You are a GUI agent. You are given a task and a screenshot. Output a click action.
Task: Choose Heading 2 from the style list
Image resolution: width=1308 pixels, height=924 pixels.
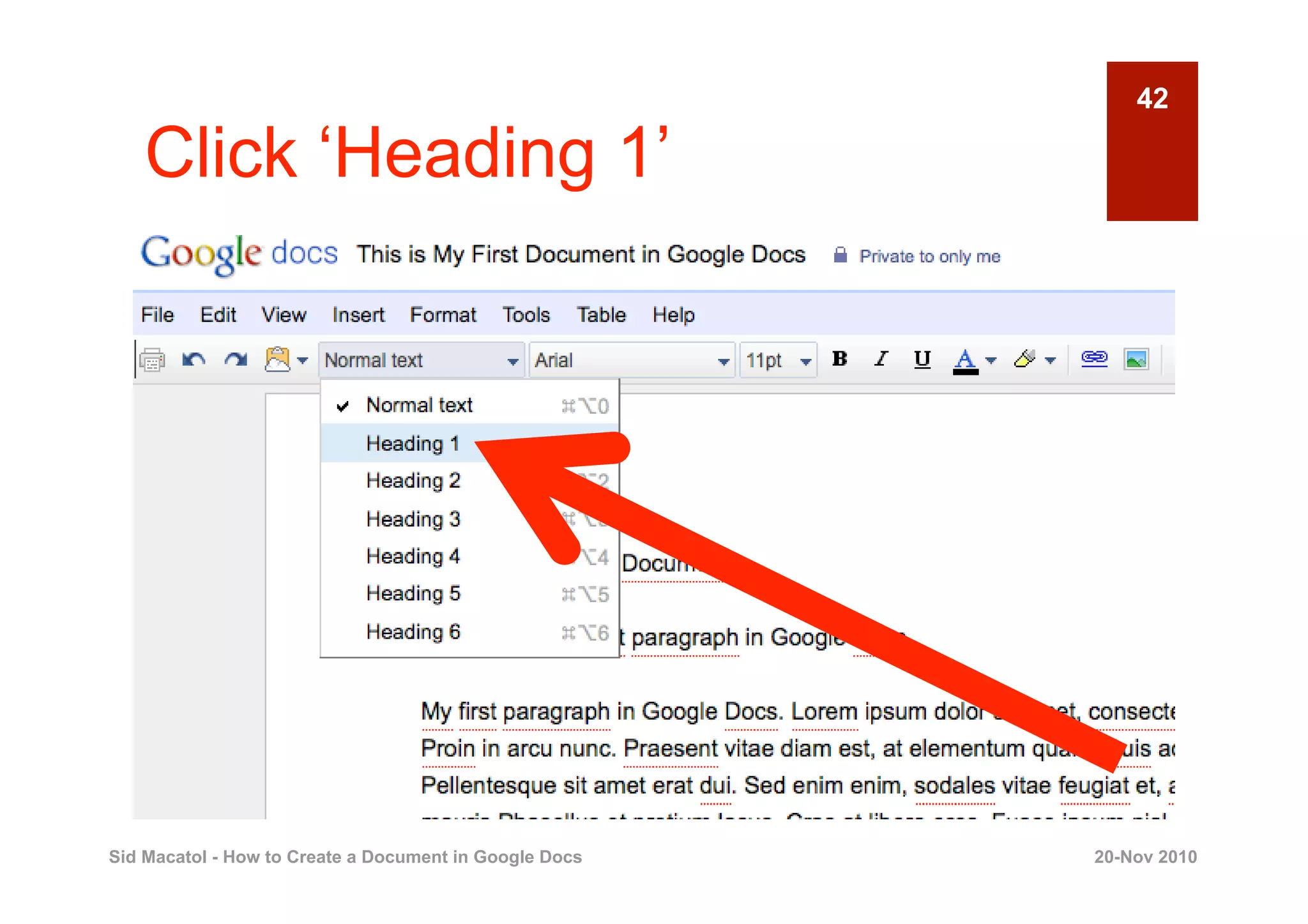(x=469, y=480)
